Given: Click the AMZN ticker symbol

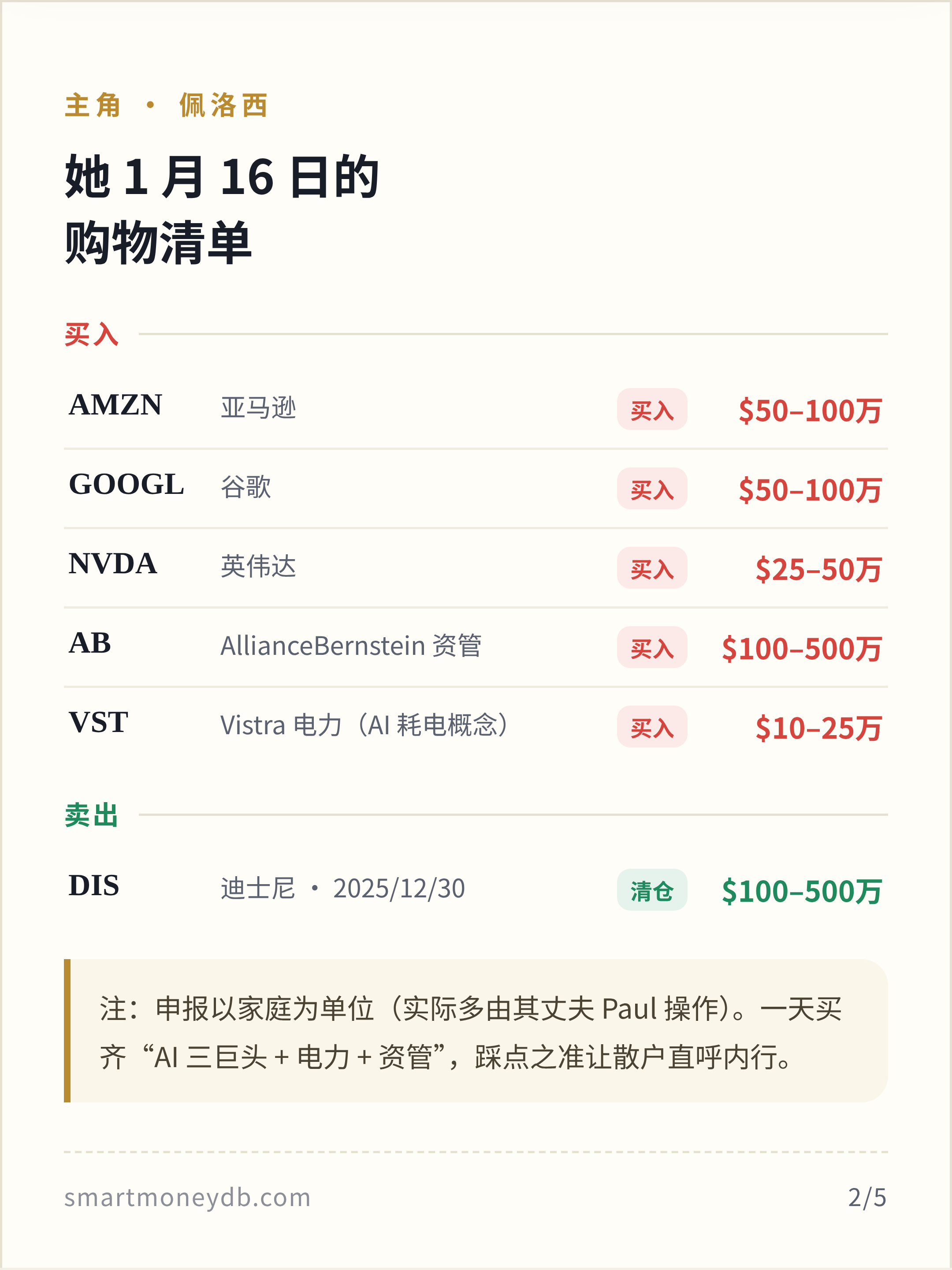Looking at the screenshot, I should click(x=115, y=405).
